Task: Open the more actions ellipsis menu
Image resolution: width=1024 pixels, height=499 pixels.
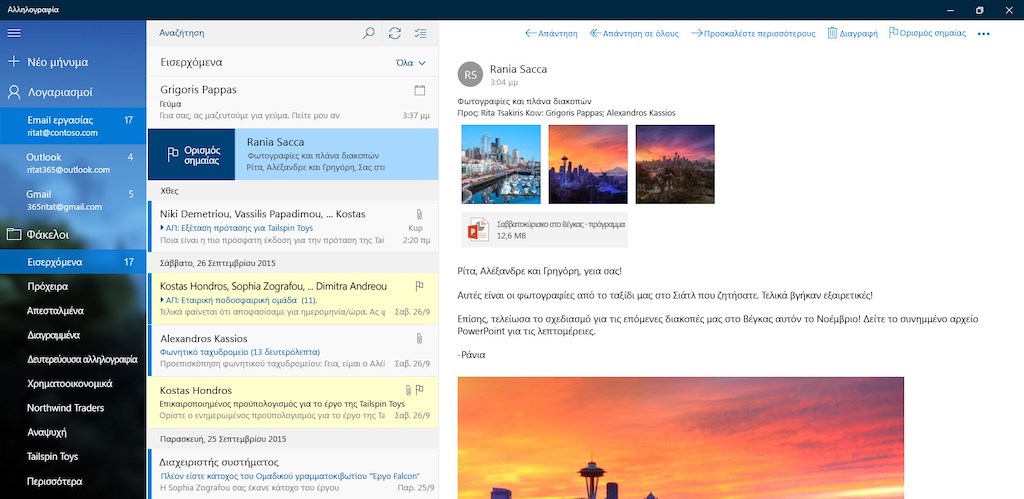Action: (x=983, y=33)
